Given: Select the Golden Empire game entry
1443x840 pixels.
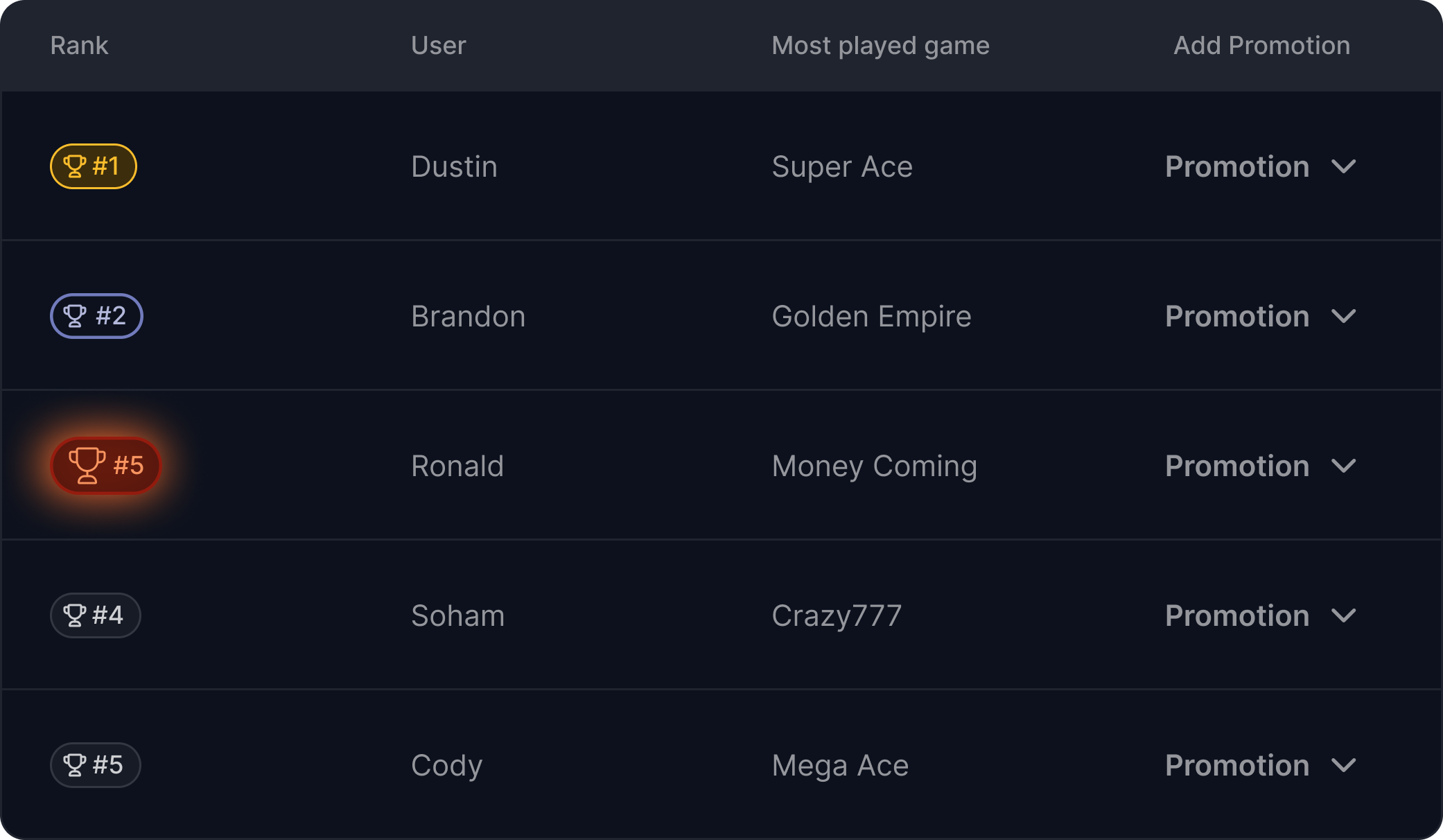Looking at the screenshot, I should pyautogui.click(x=871, y=317).
